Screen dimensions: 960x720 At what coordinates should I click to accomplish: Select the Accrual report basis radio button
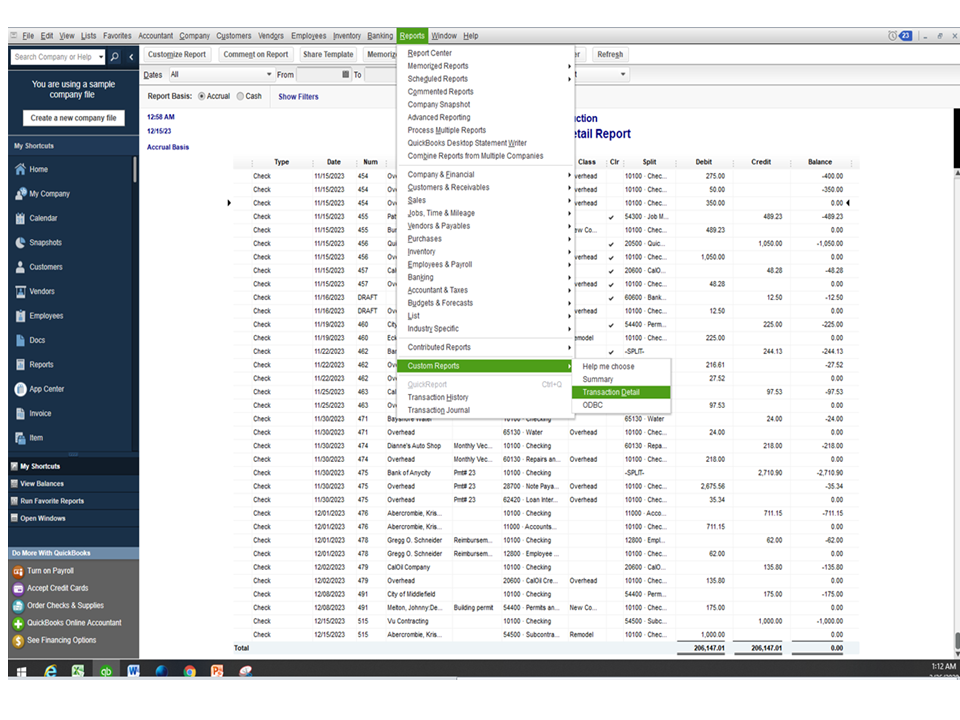(202, 97)
